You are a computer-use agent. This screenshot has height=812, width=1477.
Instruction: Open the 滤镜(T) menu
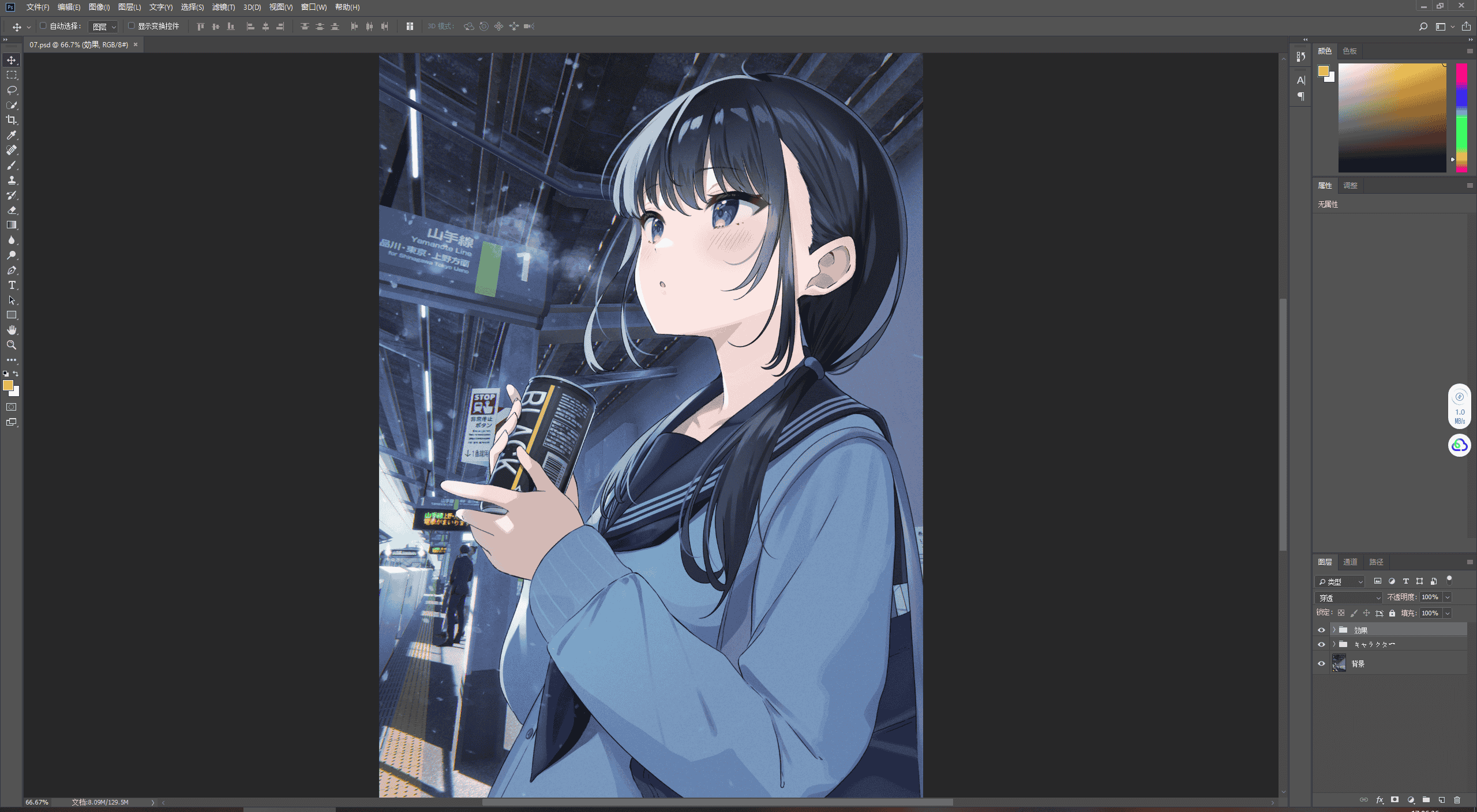click(x=223, y=7)
